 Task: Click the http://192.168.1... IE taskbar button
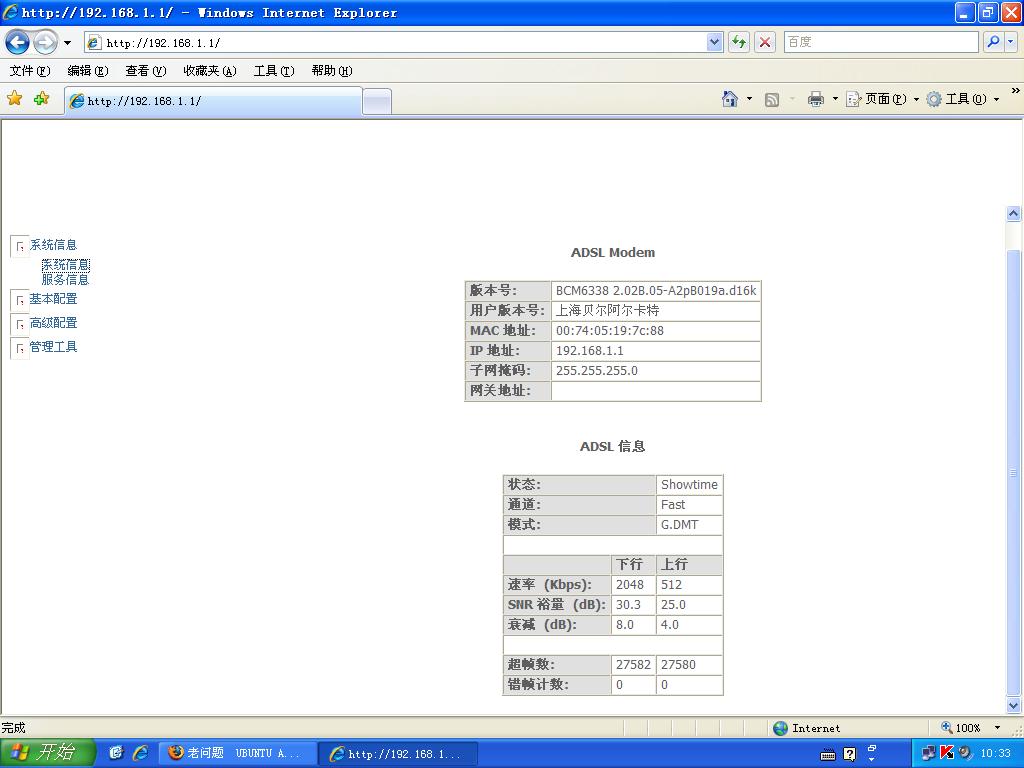tap(399, 754)
